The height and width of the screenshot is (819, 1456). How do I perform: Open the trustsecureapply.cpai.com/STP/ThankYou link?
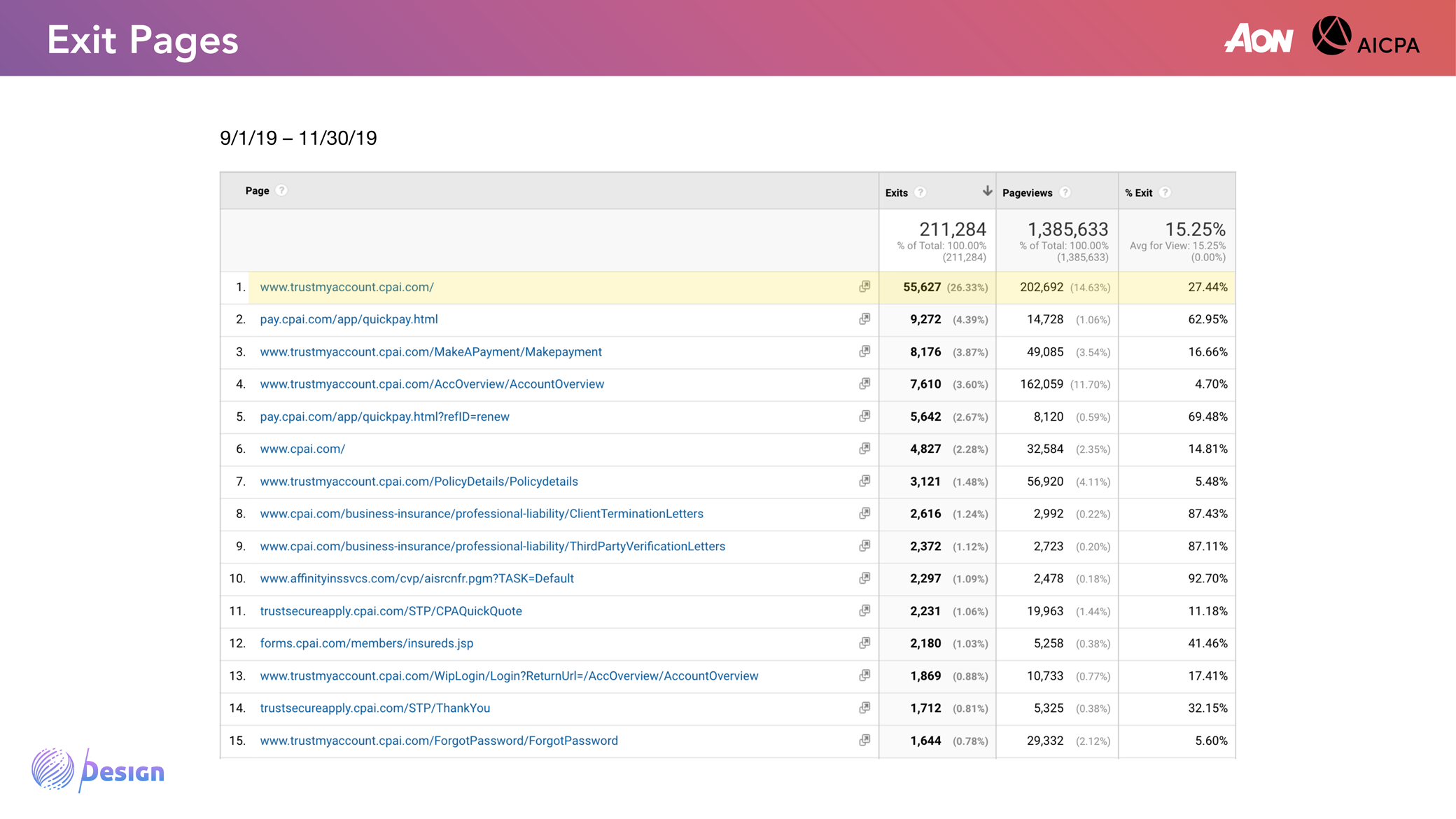pyautogui.click(x=374, y=708)
